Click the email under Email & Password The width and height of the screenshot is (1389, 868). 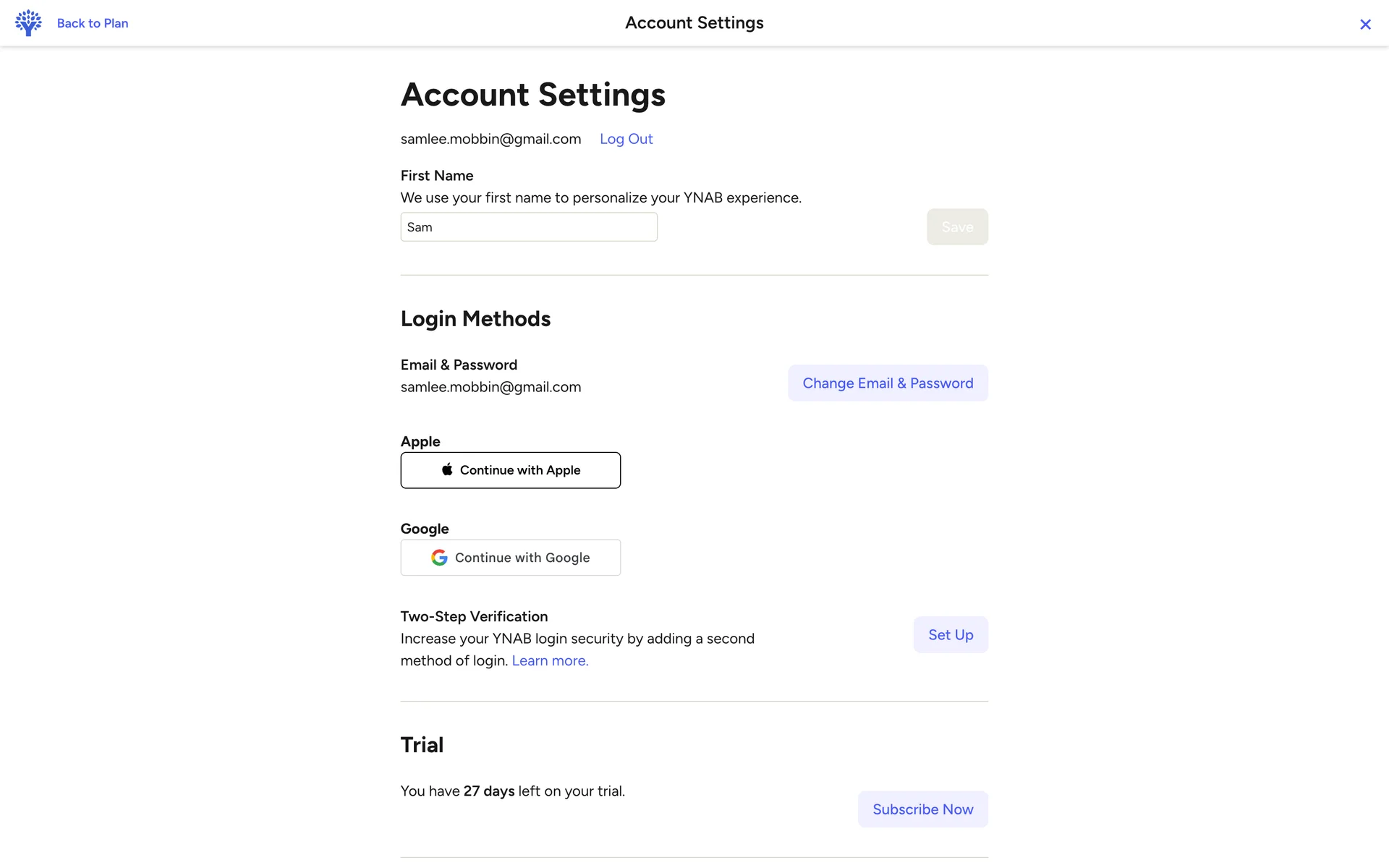click(490, 387)
